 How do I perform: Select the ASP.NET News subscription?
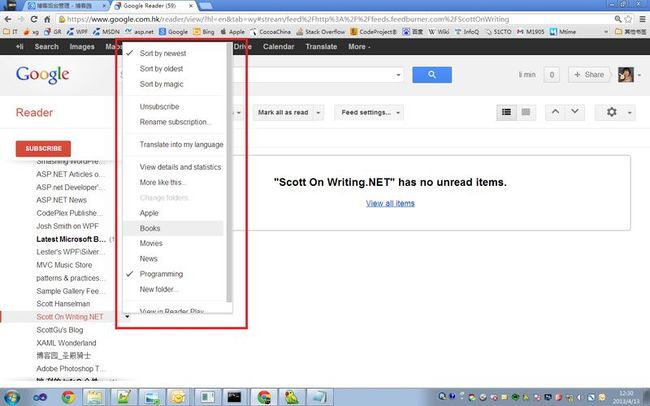[x=61, y=200]
